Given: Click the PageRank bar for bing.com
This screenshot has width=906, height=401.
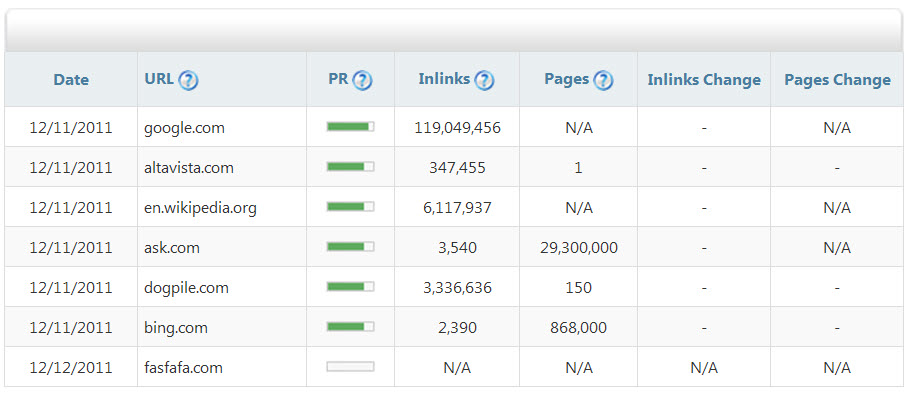Looking at the screenshot, I should 350,326.
